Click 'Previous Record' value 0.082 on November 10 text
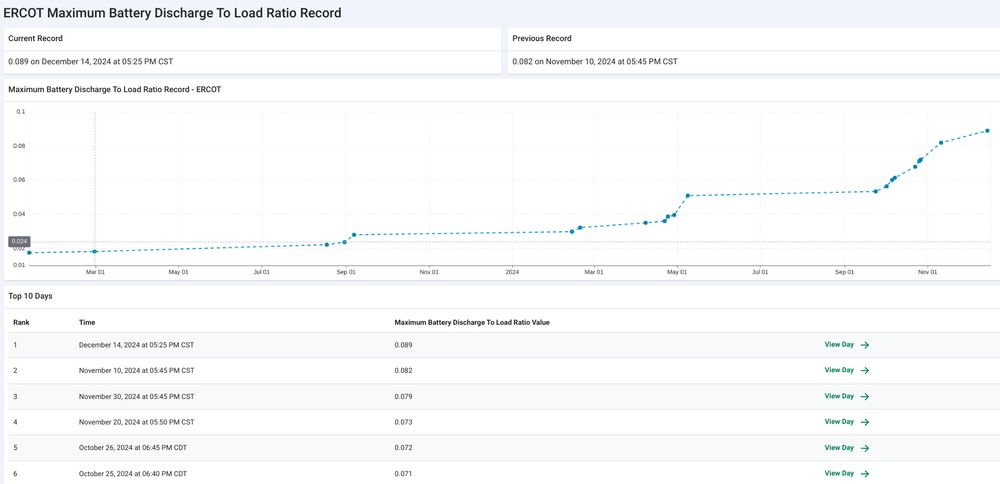 click(x=595, y=62)
